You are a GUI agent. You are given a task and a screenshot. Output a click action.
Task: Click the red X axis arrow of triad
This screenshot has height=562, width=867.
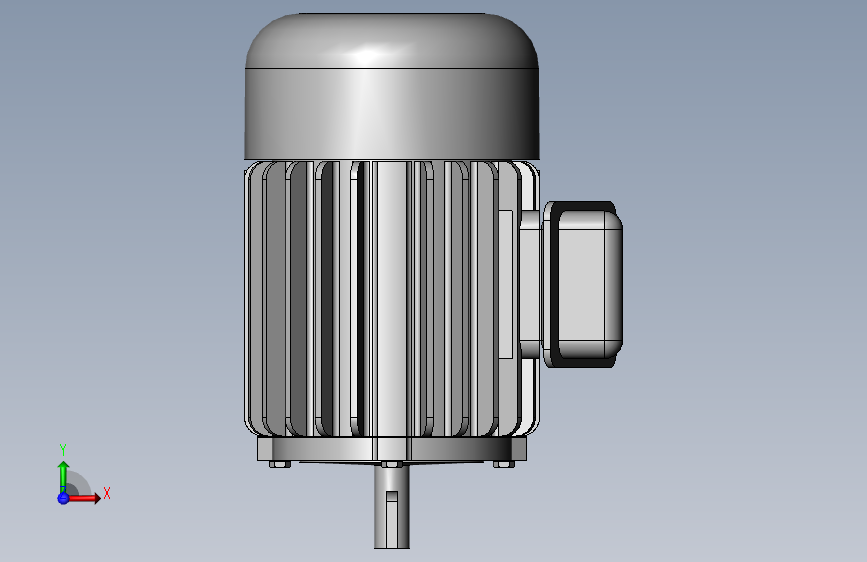click(83, 498)
